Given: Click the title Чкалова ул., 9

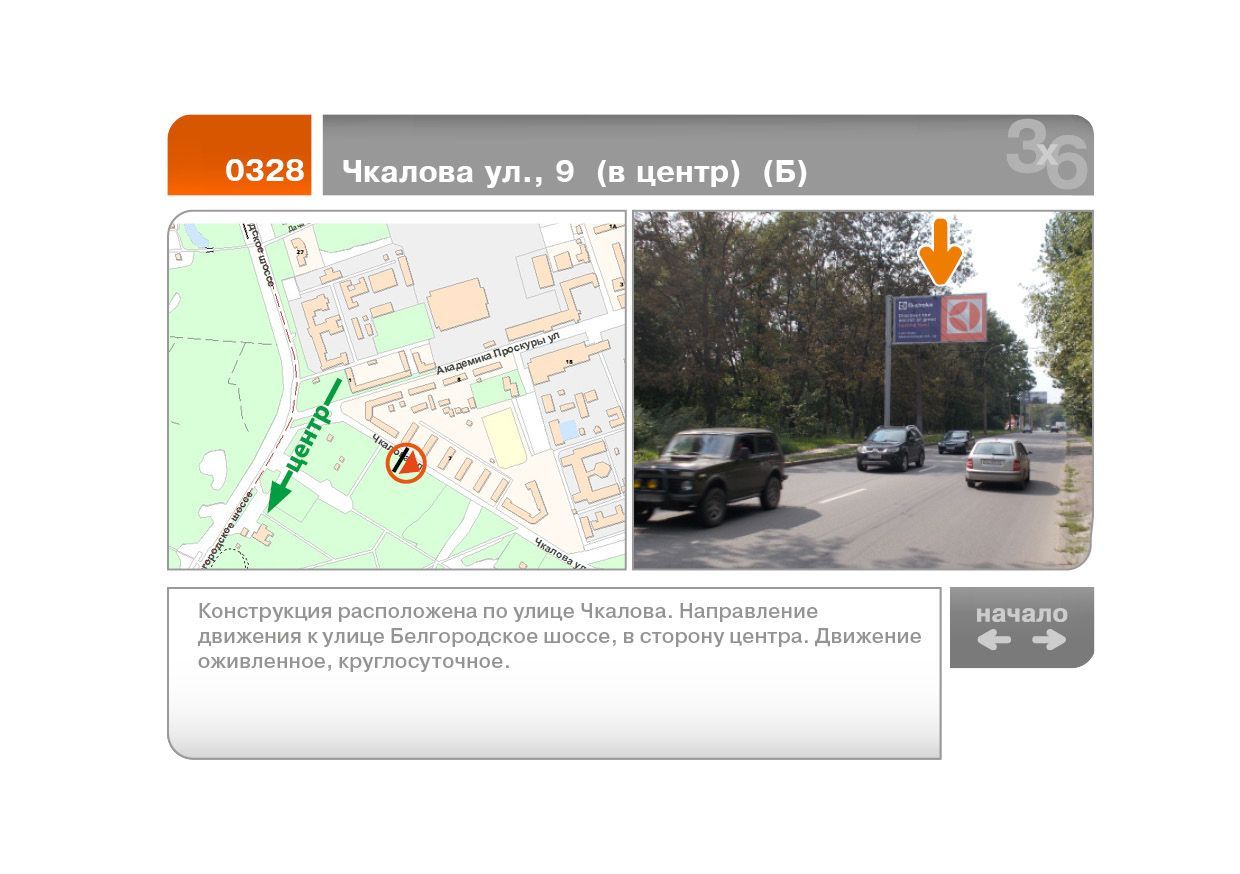Looking at the screenshot, I should [x=458, y=172].
